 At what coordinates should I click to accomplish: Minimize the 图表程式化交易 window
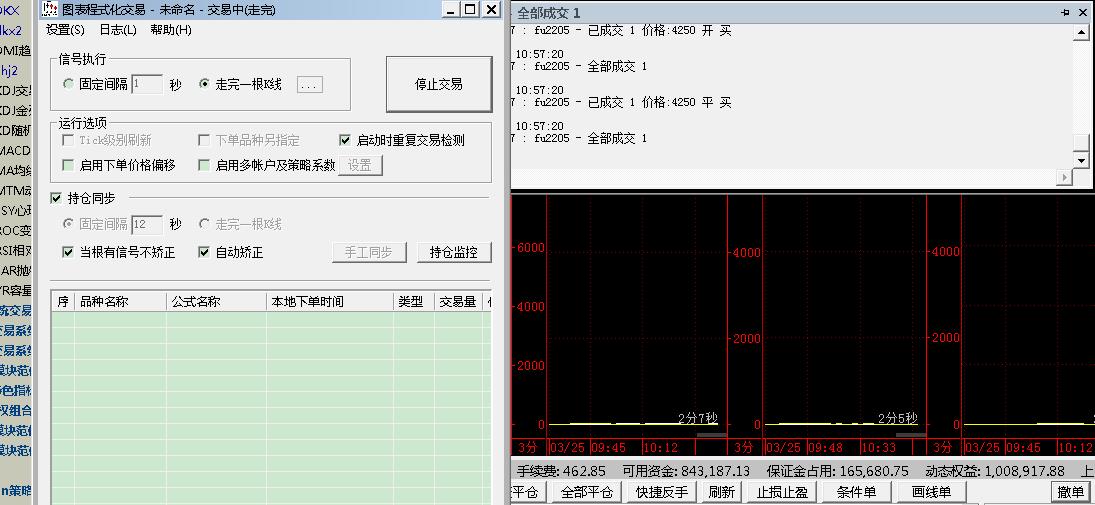pyautogui.click(x=450, y=9)
